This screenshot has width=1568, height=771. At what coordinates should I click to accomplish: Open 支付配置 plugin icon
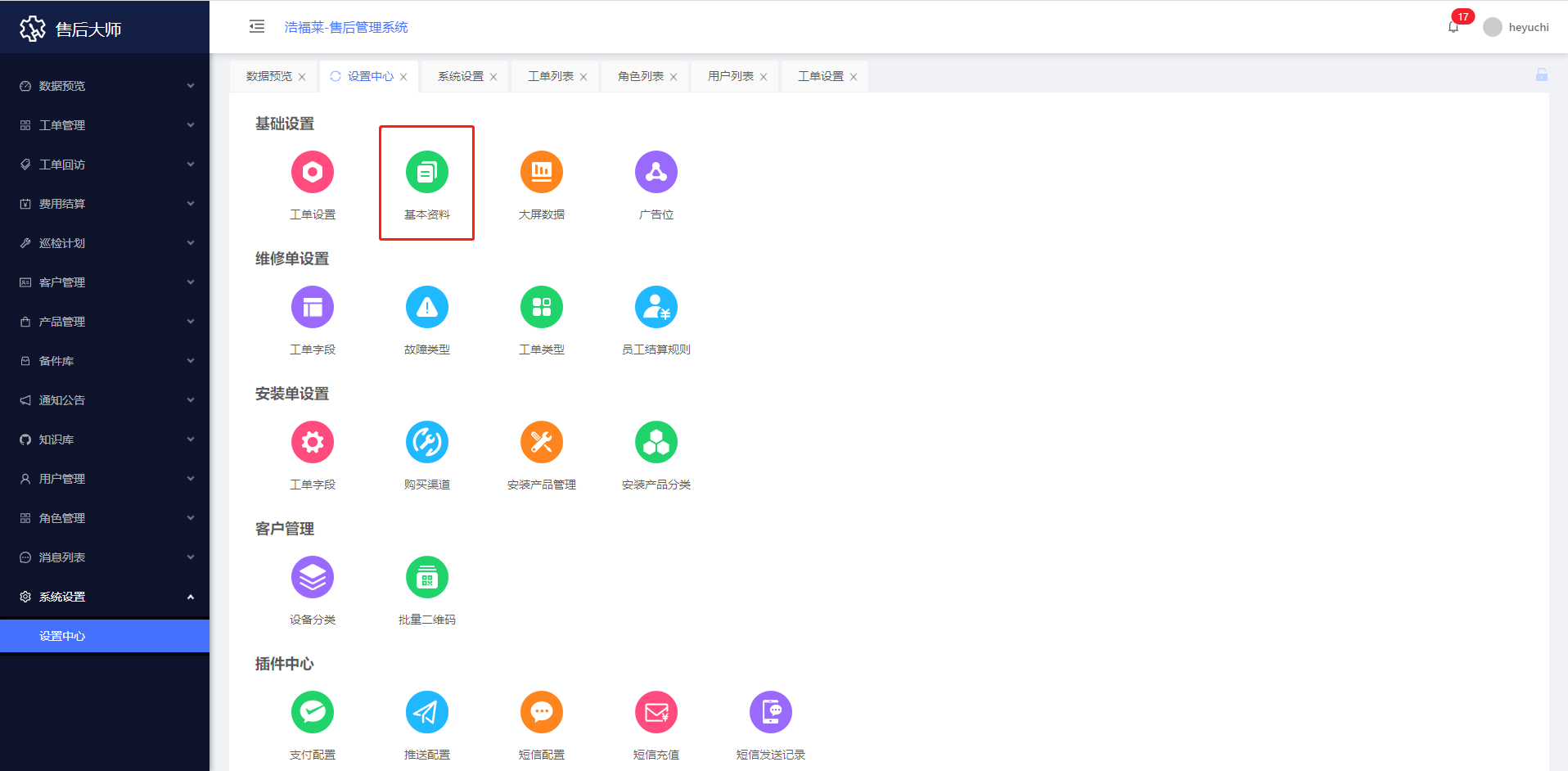[x=312, y=712]
